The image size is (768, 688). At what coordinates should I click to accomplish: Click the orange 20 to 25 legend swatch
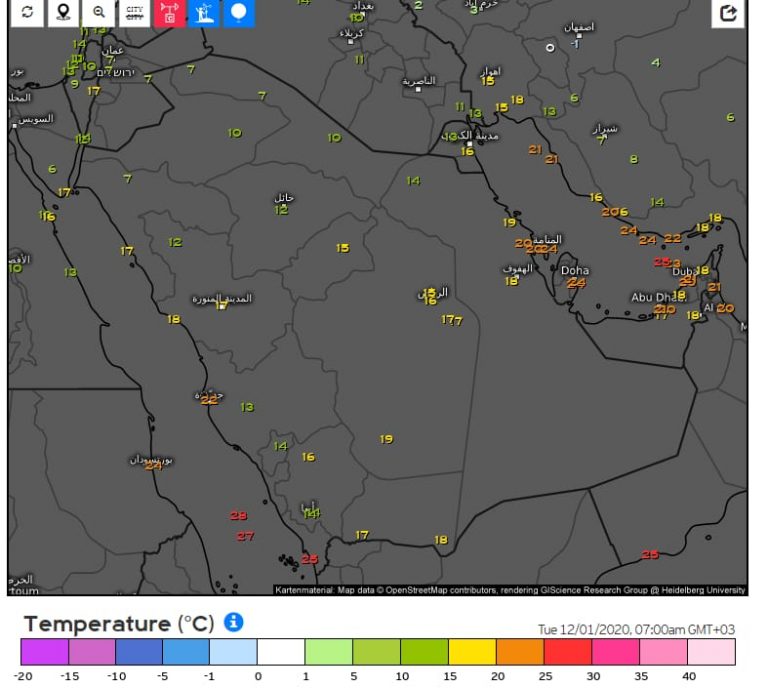(x=520, y=652)
